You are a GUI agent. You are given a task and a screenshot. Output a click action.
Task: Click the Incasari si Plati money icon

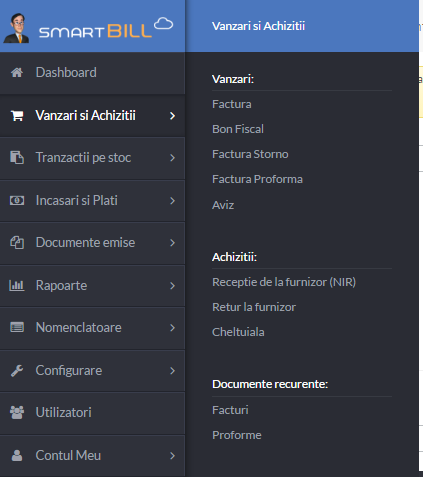[x=17, y=200]
